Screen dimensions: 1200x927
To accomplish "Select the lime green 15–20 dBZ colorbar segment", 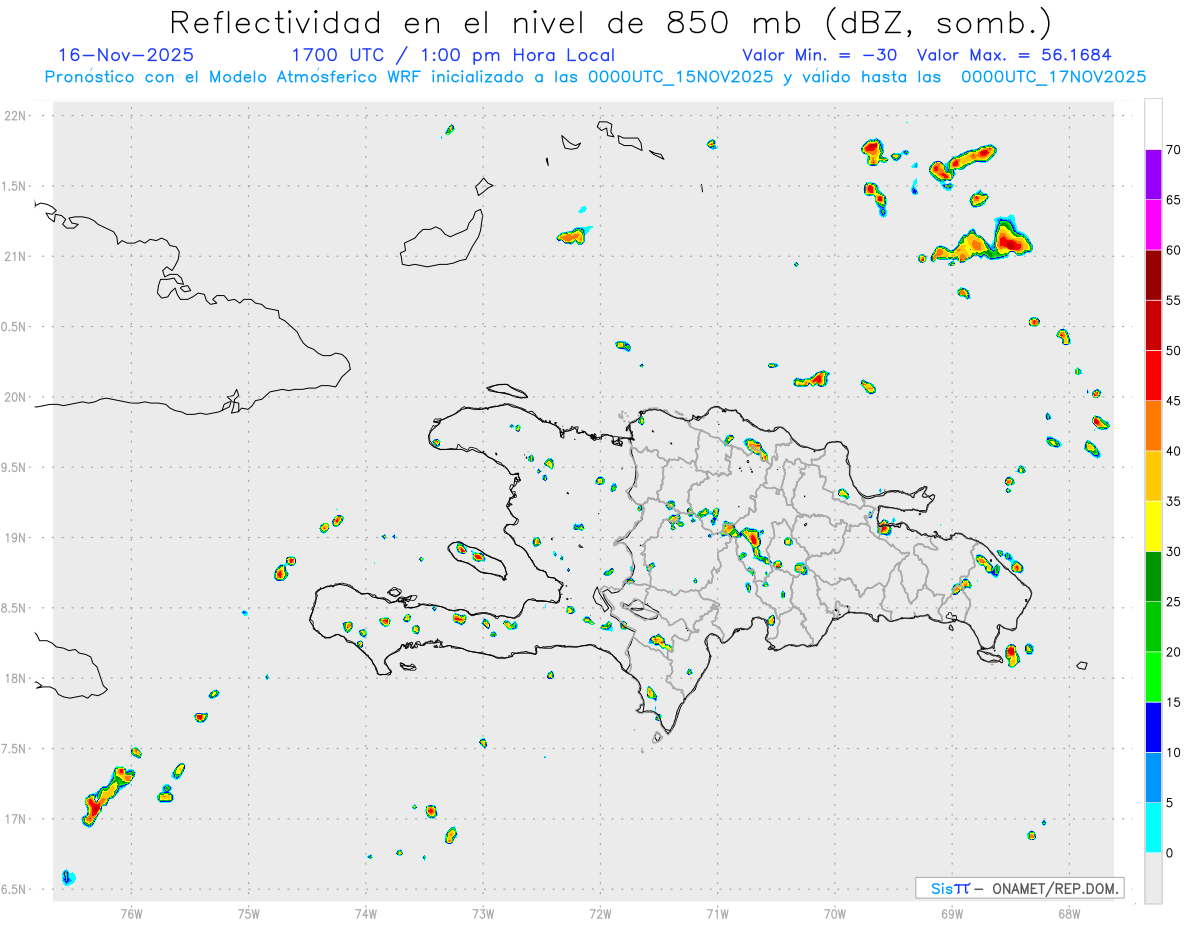I will tap(1153, 677).
